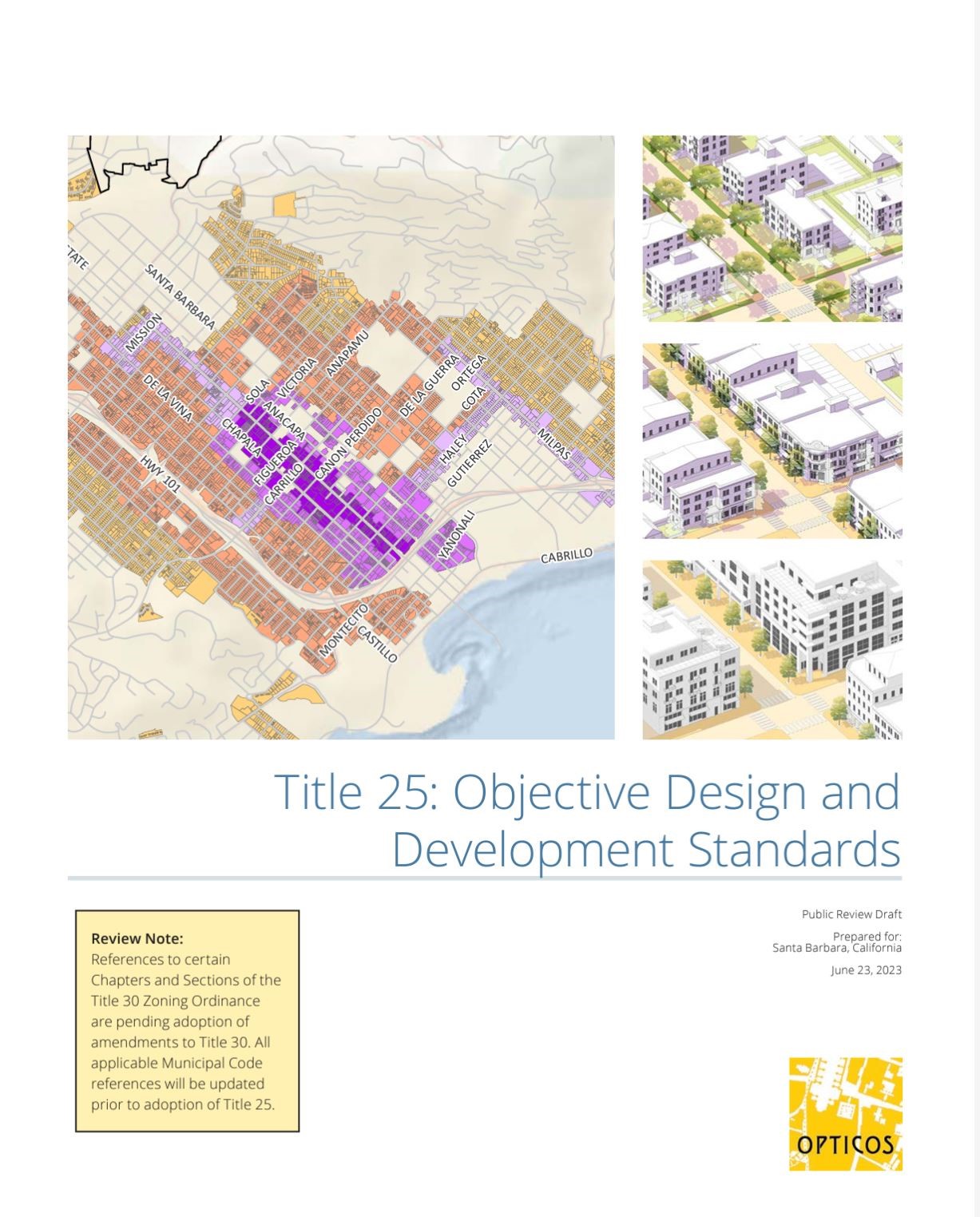Click the CASTILLO street label on map
The image size is (980, 1217).
(377, 644)
